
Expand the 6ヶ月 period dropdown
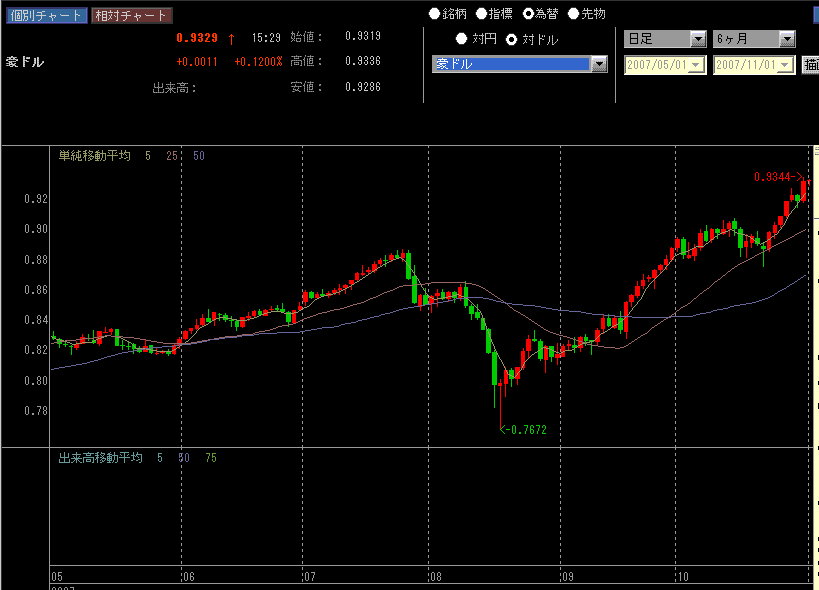click(787, 39)
